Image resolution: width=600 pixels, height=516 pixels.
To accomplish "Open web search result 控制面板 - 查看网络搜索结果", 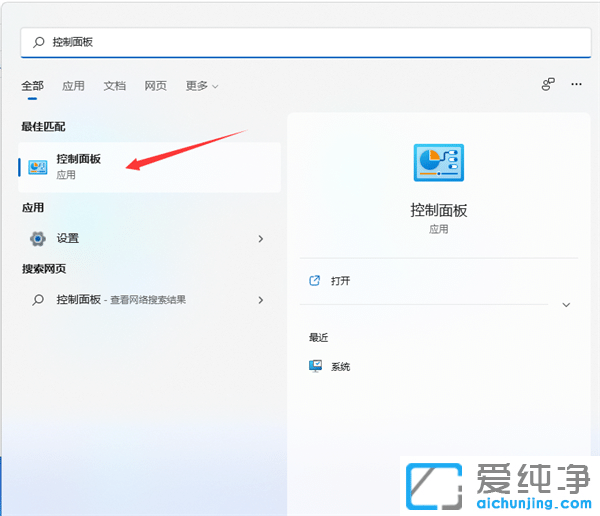I will (149, 300).
